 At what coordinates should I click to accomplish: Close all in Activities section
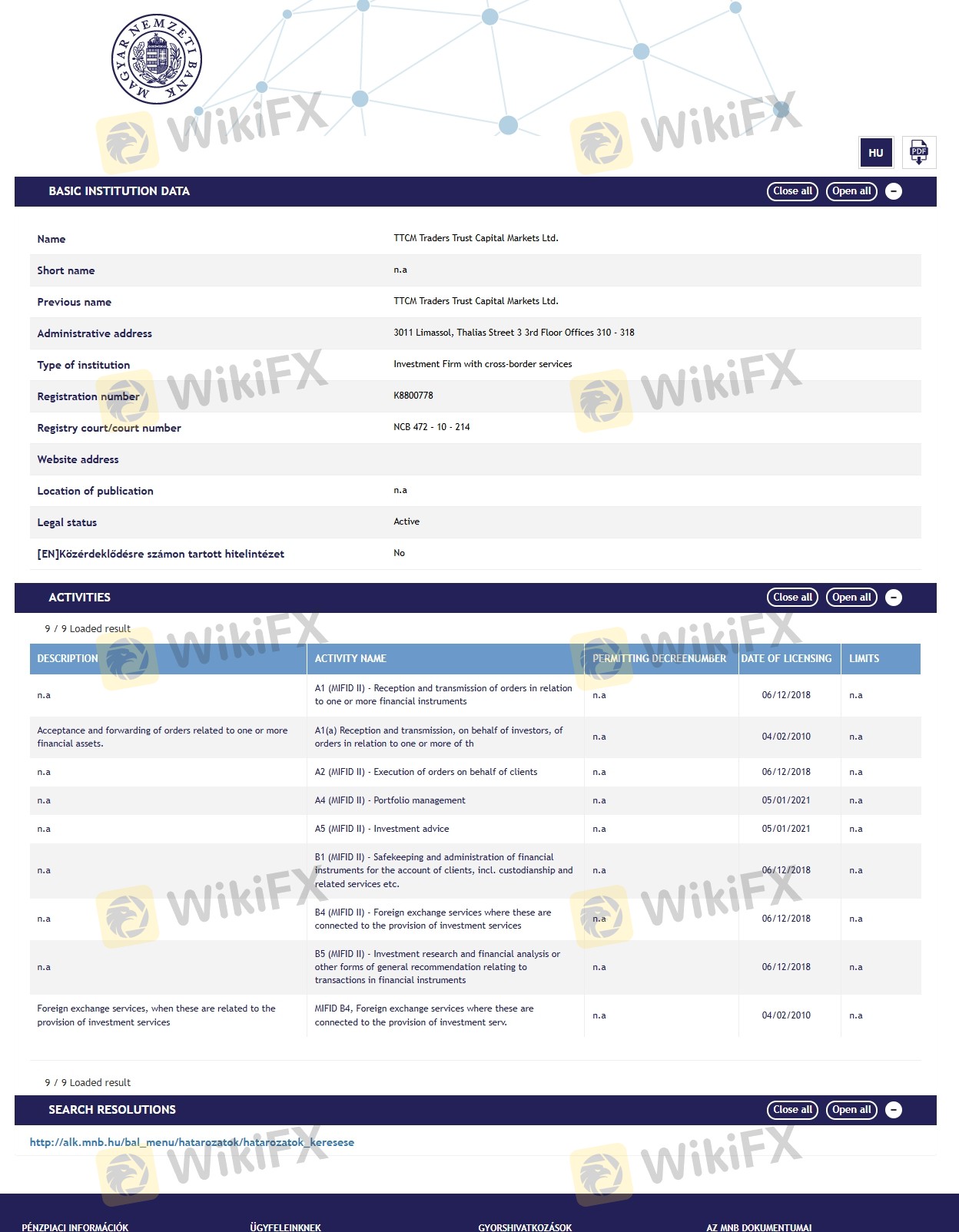792,598
